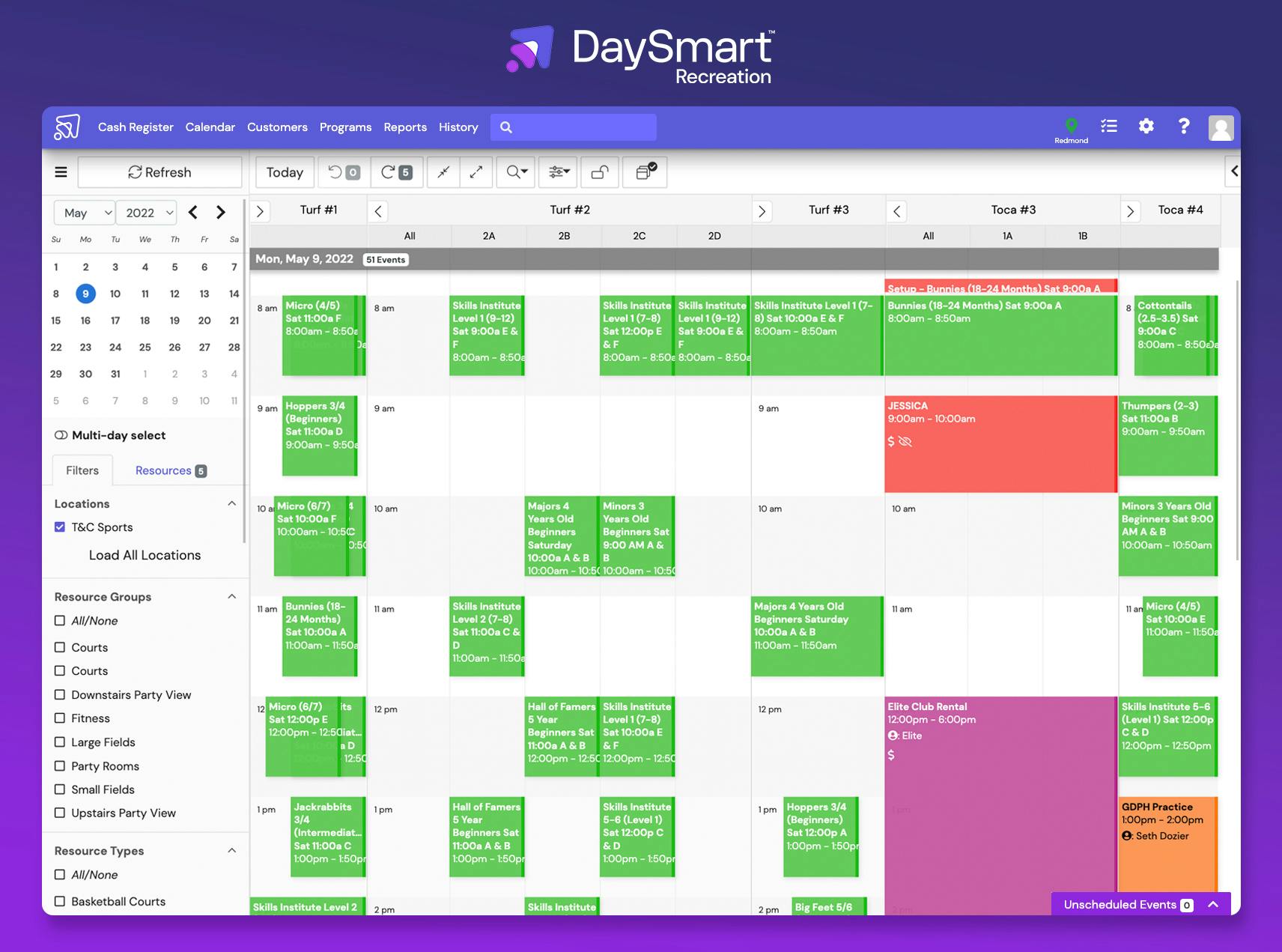1282x952 pixels.
Task: Redo calendar changes using redo icon
Action: click(388, 172)
